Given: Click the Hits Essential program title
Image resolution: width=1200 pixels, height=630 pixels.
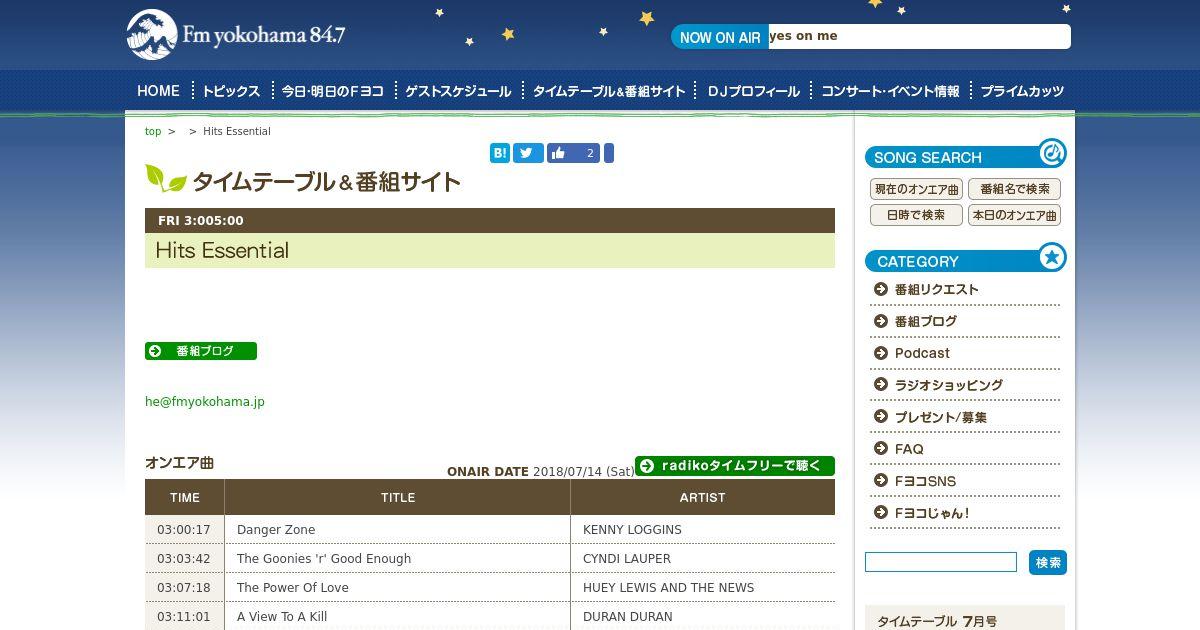Looking at the screenshot, I should 222,250.
